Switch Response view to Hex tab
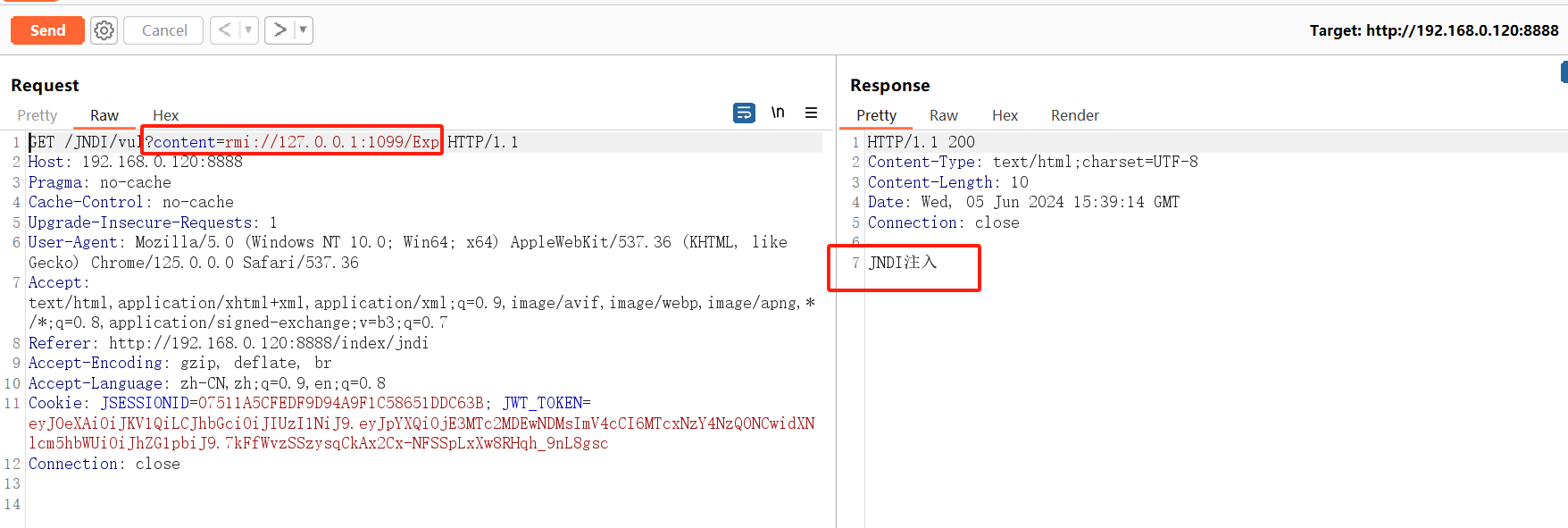 coord(1005,115)
